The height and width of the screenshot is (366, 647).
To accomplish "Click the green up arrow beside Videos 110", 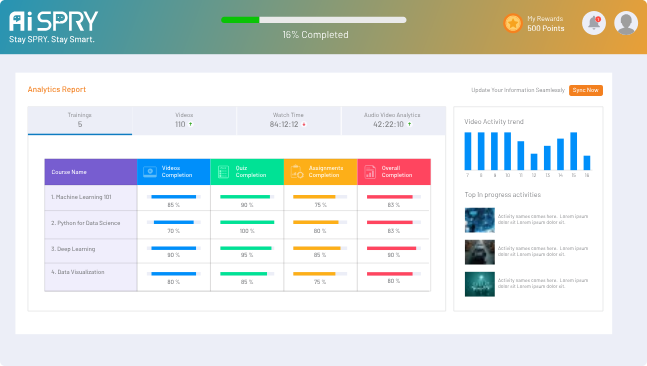I will (191, 124).
